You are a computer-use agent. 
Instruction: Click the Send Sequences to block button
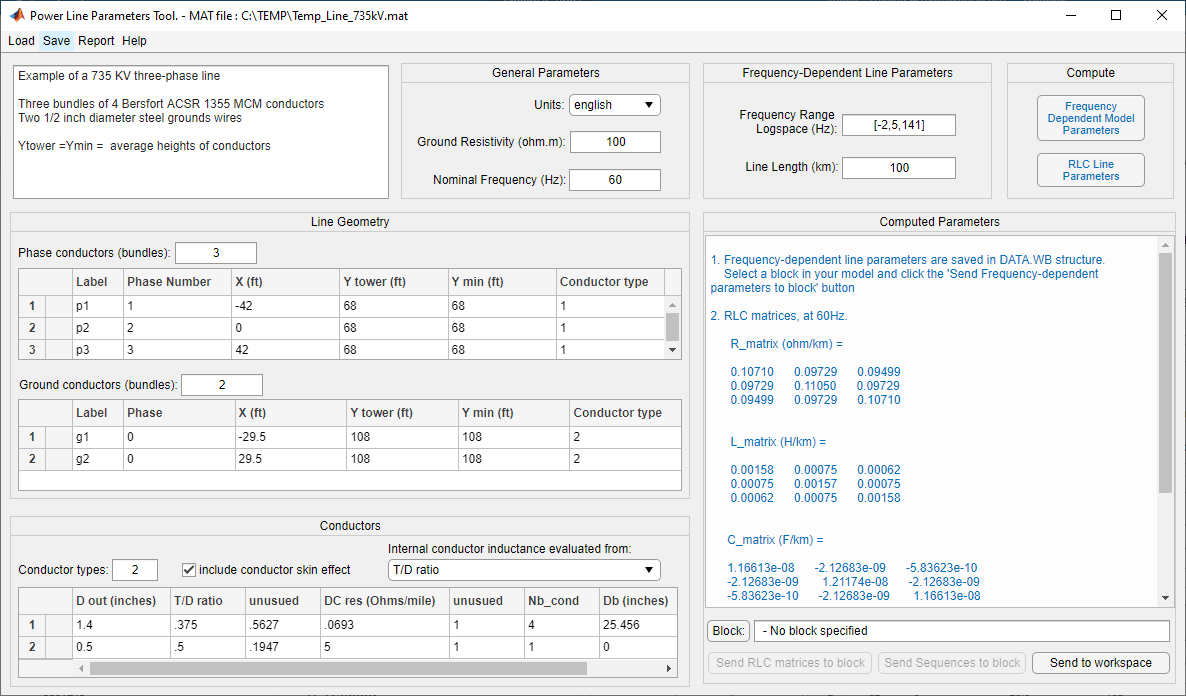tap(951, 662)
